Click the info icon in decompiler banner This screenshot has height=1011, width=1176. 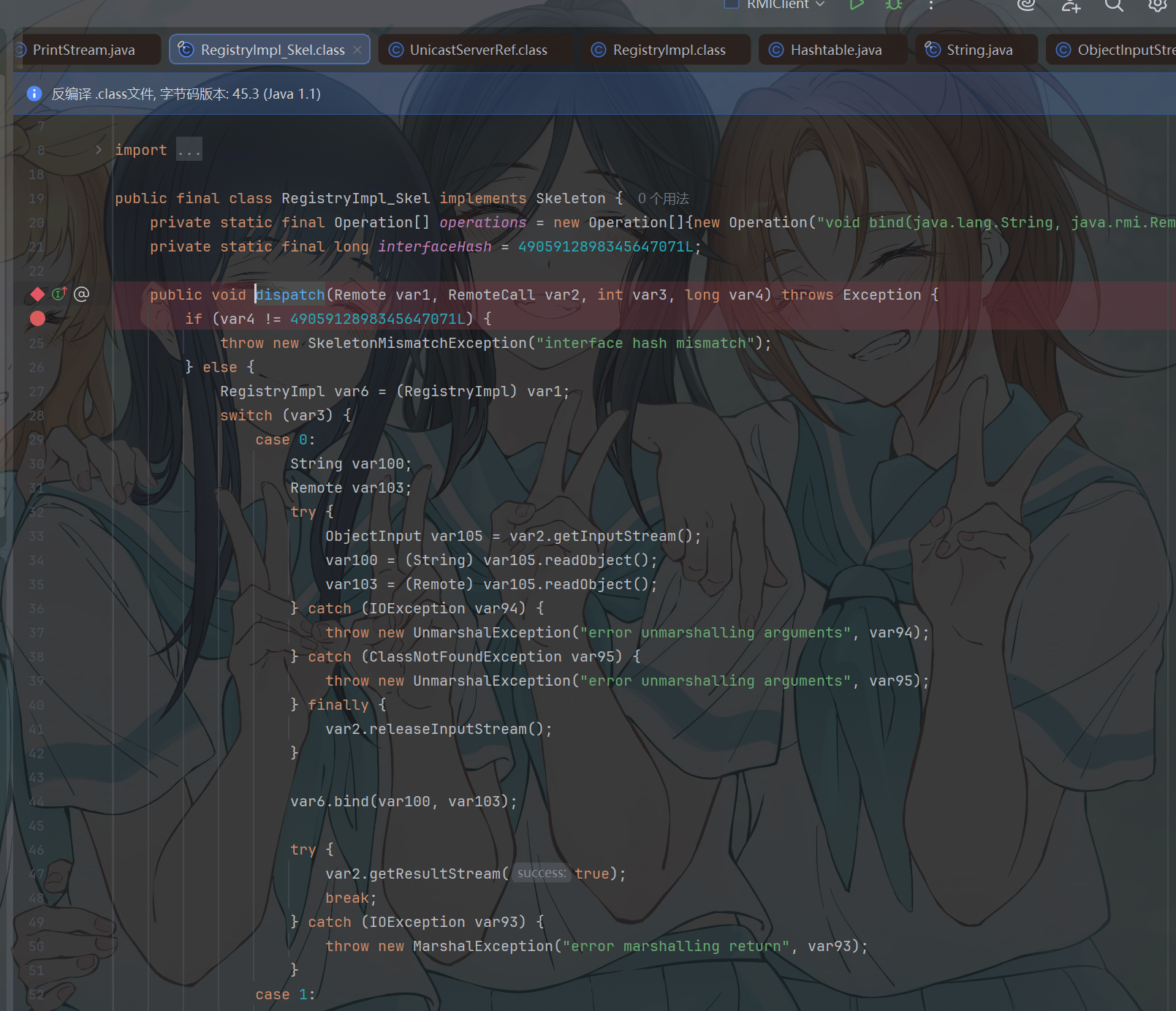coord(34,94)
